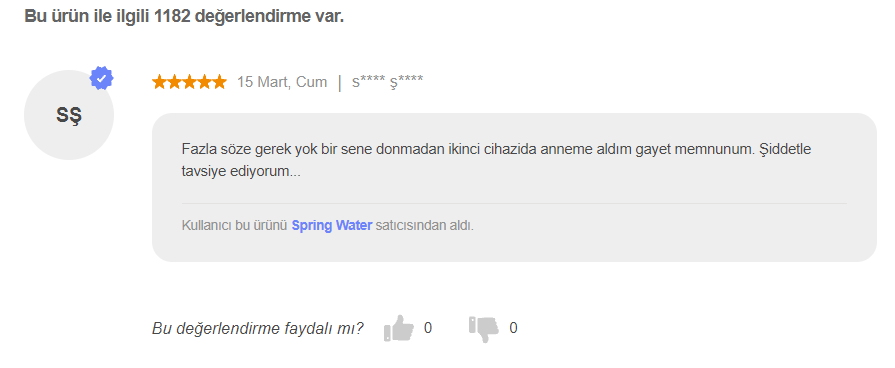Viewport: 895px width, 368px height.
Task: Select the masked reviewer name s**** ş****
Action: pos(388,82)
